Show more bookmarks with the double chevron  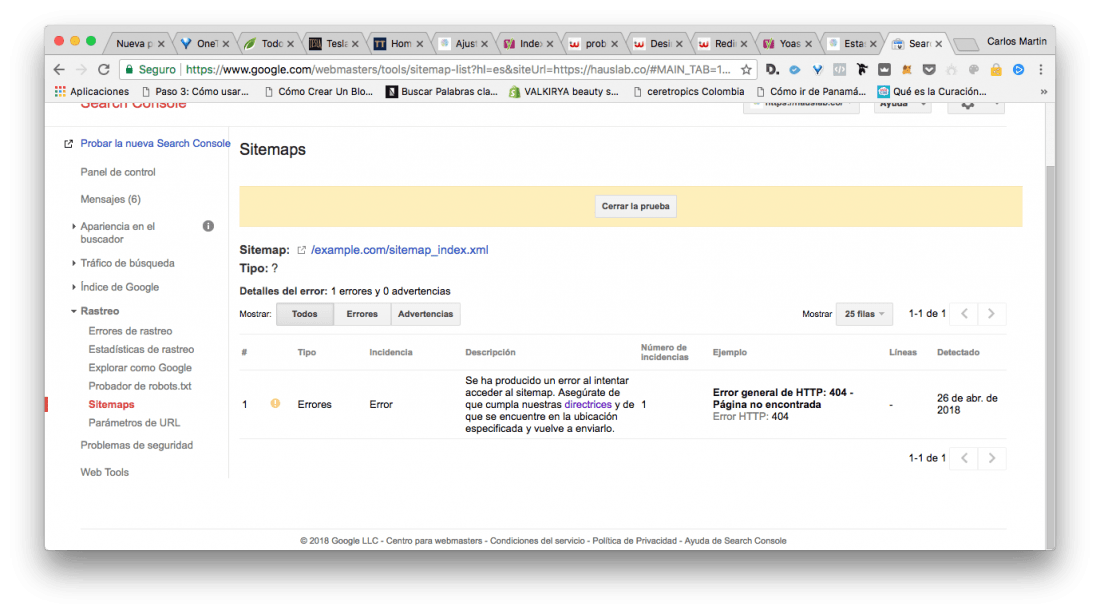click(1043, 91)
